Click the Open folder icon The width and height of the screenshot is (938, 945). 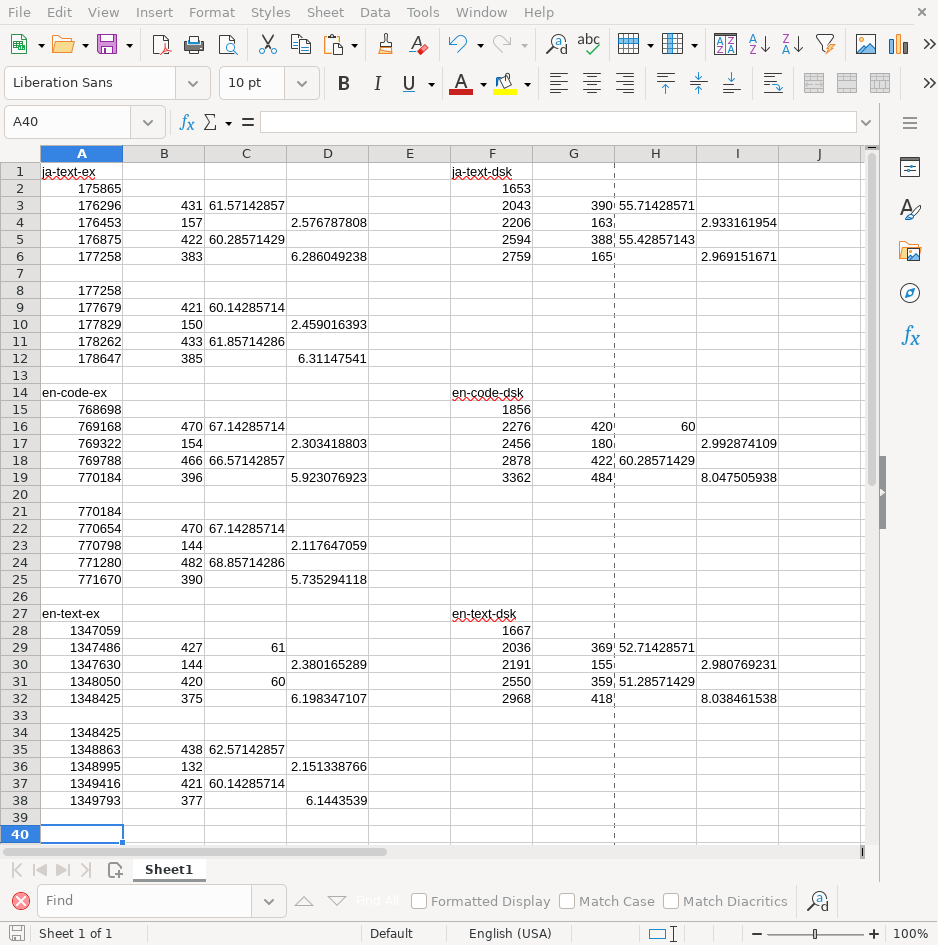point(63,45)
